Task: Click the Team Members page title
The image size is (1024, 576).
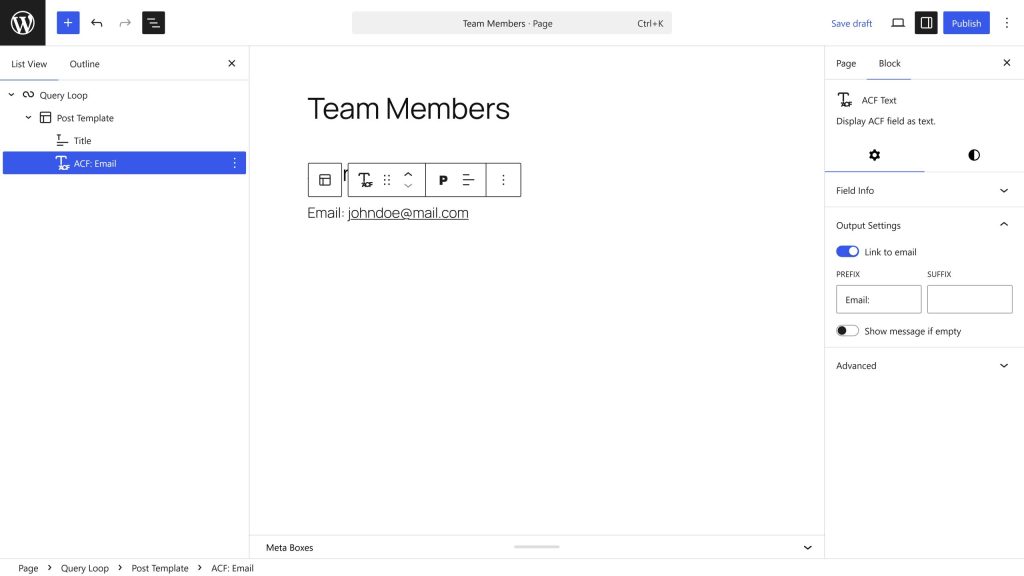Action: point(408,108)
